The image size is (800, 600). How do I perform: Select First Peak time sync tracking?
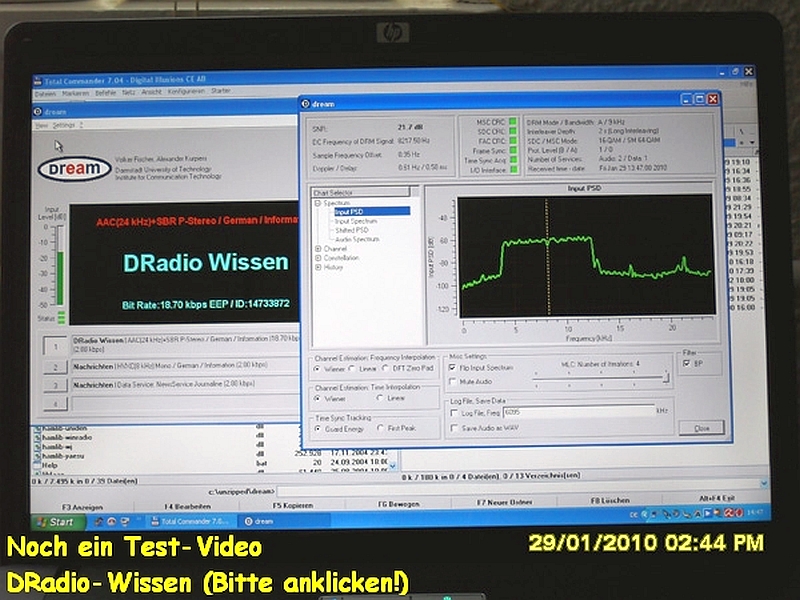(381, 428)
